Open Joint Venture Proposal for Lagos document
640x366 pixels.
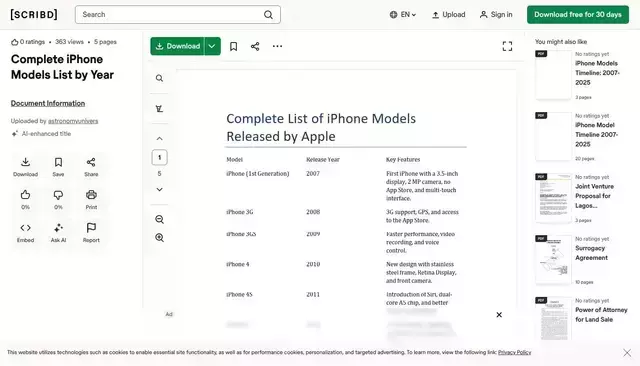click(594, 196)
